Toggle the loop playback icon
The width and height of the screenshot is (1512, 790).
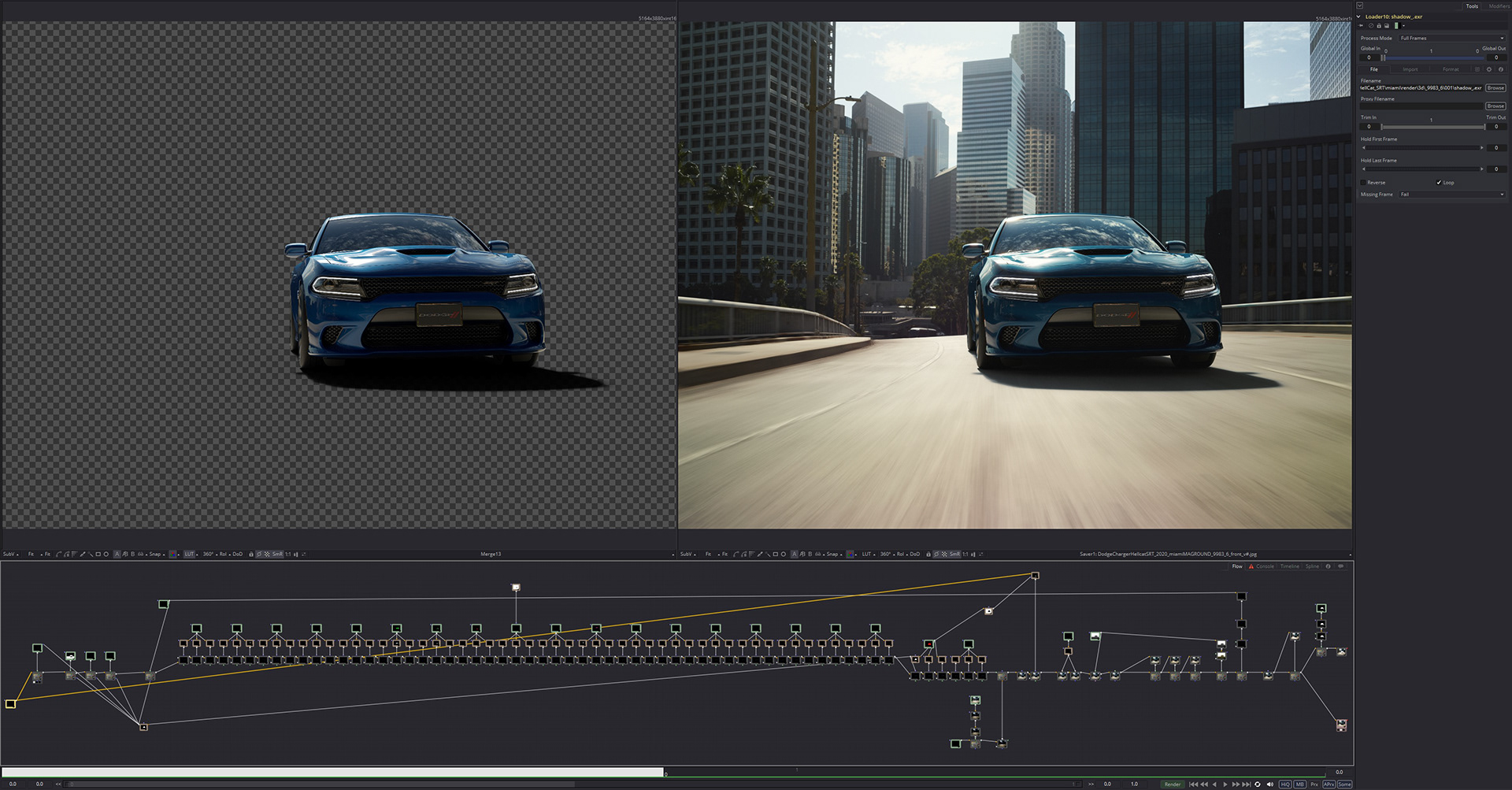1258,784
